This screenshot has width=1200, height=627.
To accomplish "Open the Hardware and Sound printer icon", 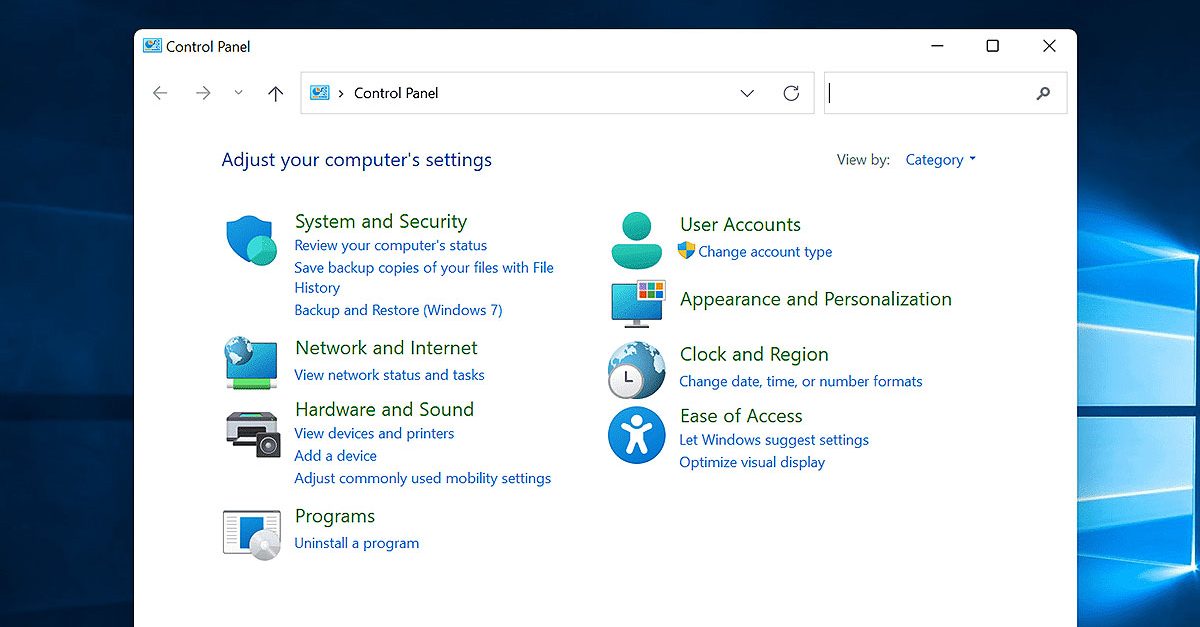I will 251,432.
